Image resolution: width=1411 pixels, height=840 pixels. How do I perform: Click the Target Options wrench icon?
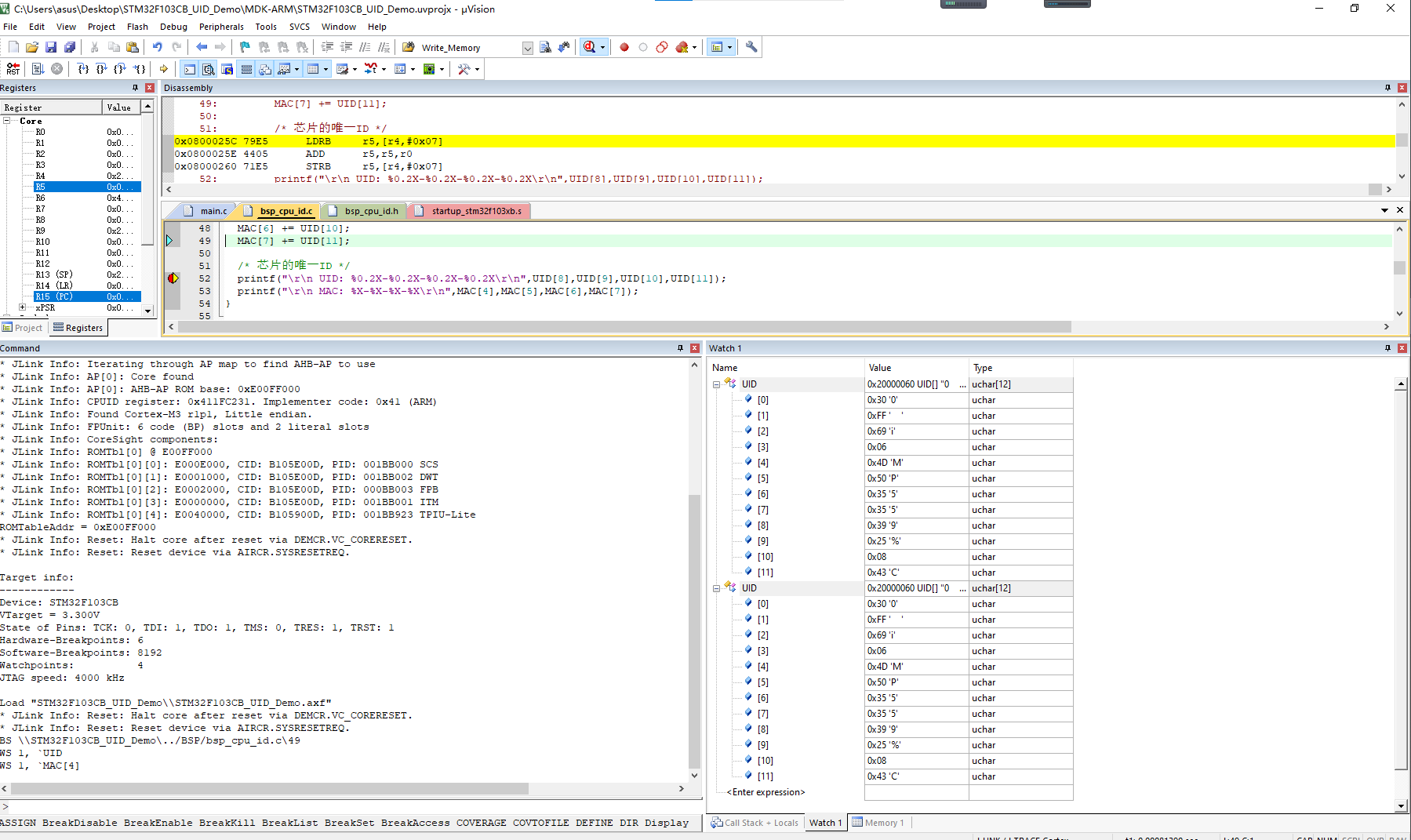[x=751, y=47]
